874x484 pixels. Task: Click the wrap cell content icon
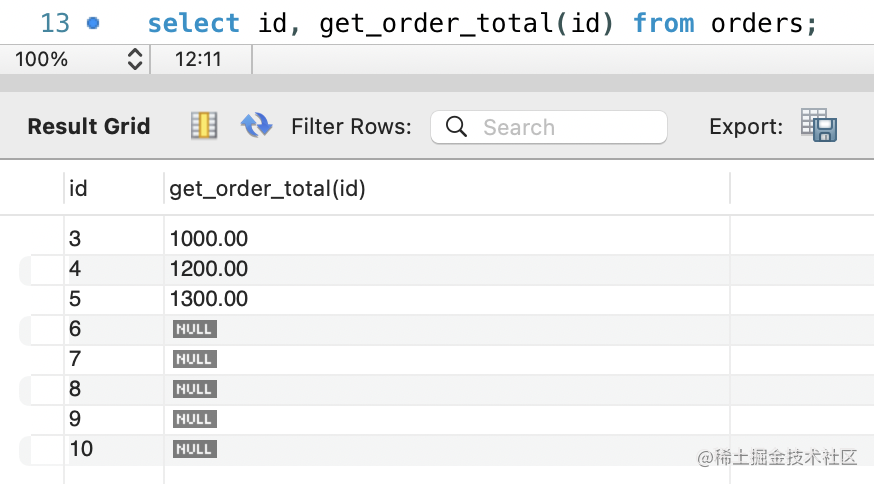point(203,125)
